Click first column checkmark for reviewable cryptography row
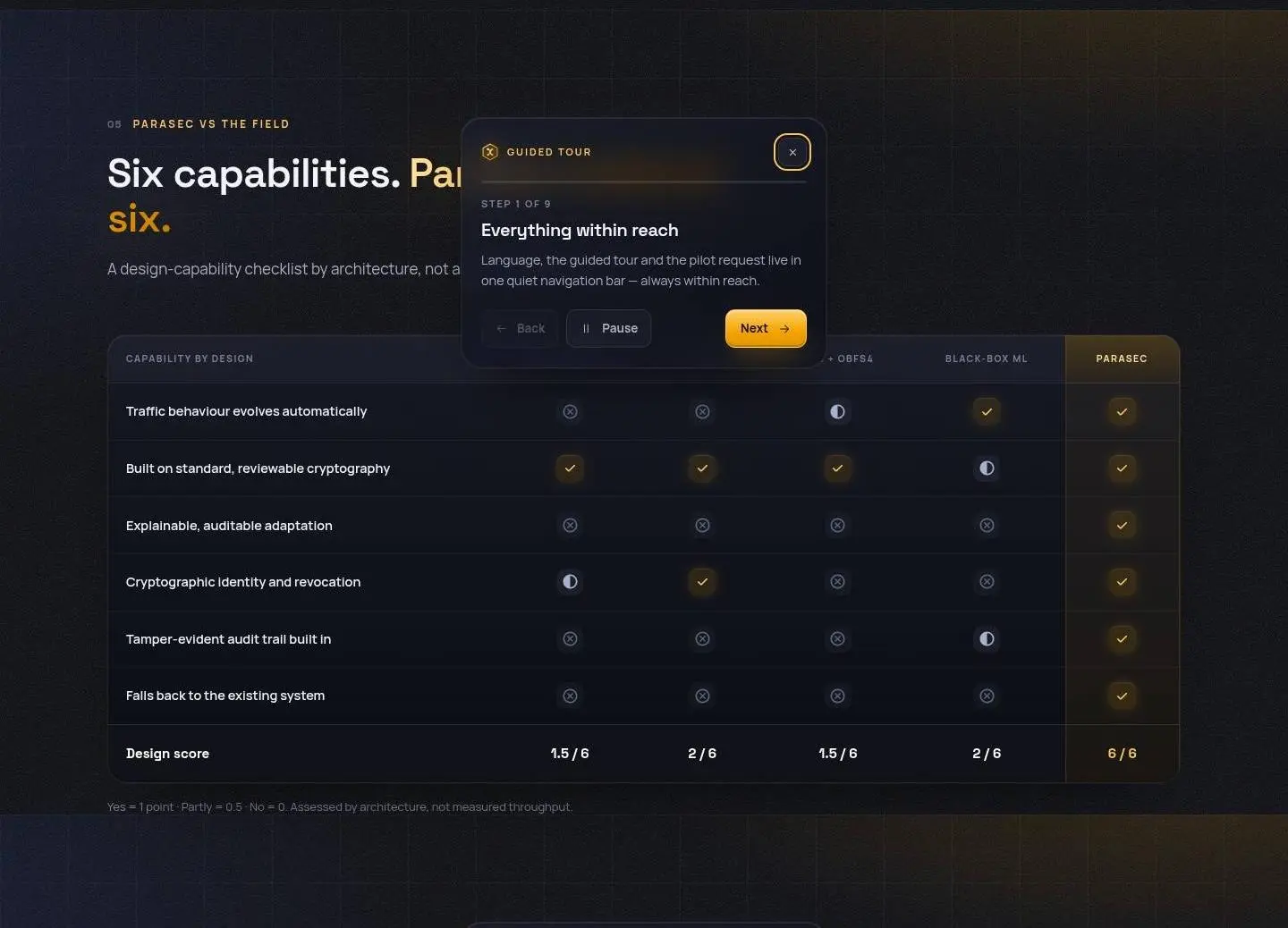This screenshot has width=1288, height=928. (x=570, y=468)
